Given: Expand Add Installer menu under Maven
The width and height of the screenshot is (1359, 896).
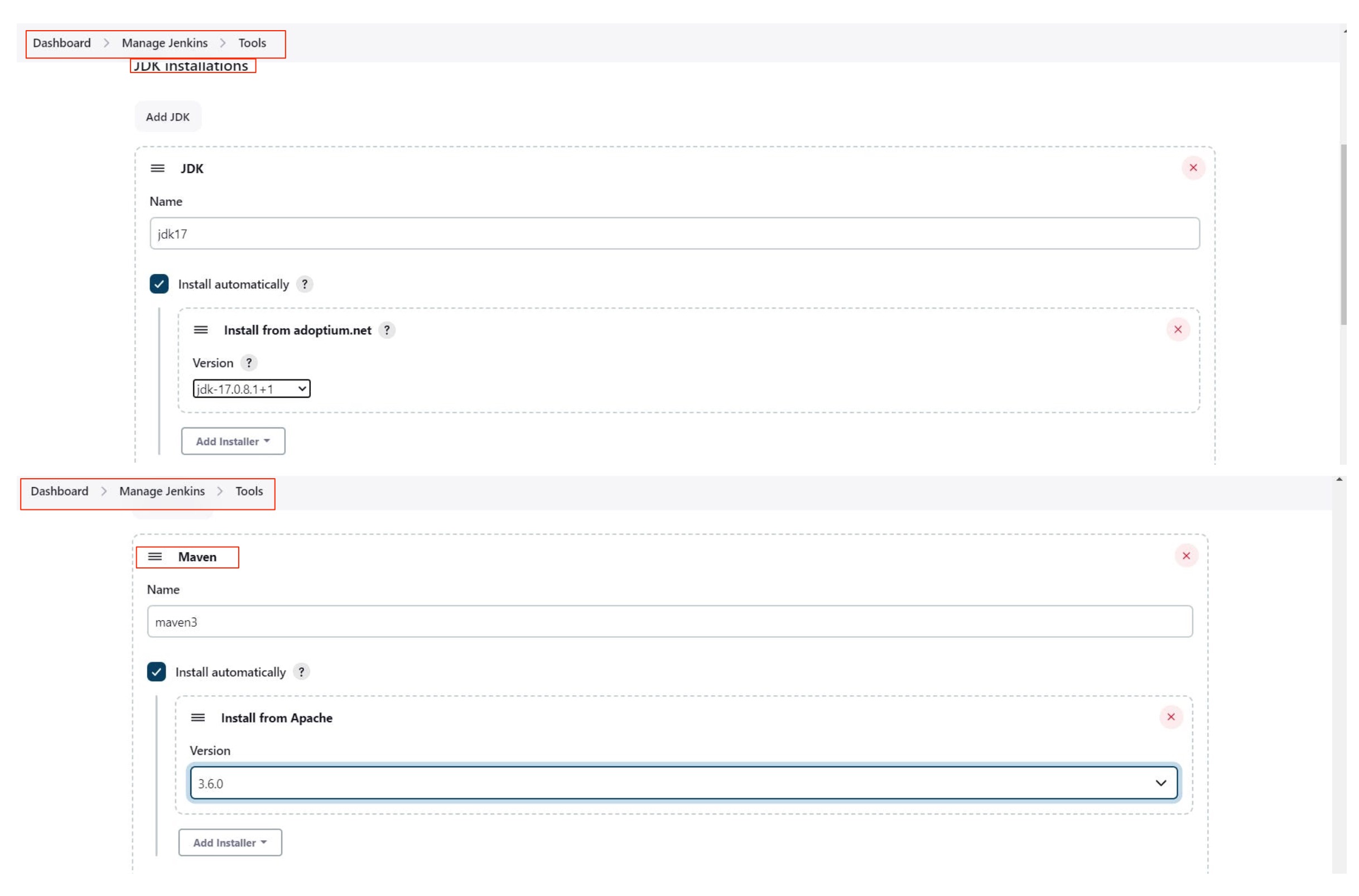Looking at the screenshot, I should pos(230,842).
